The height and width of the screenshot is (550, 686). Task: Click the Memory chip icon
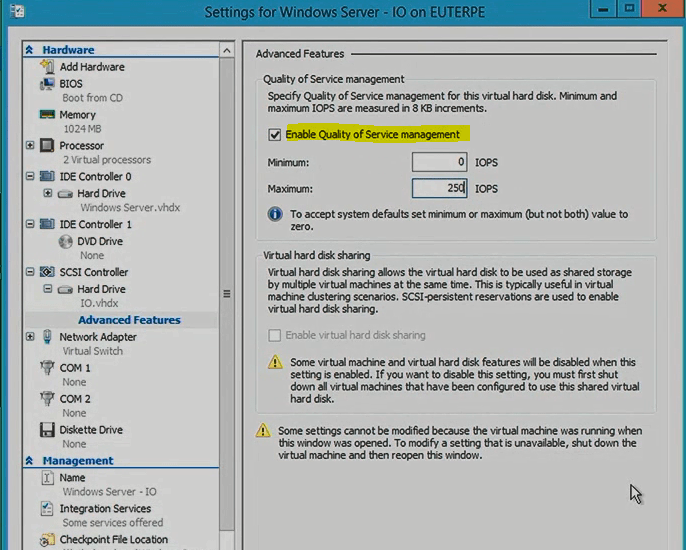click(47, 115)
